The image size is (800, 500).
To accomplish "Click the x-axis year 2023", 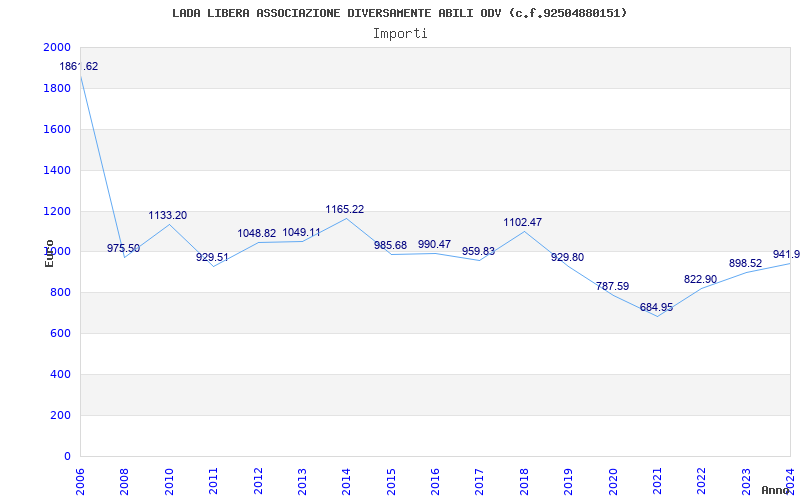I will tap(746, 482).
